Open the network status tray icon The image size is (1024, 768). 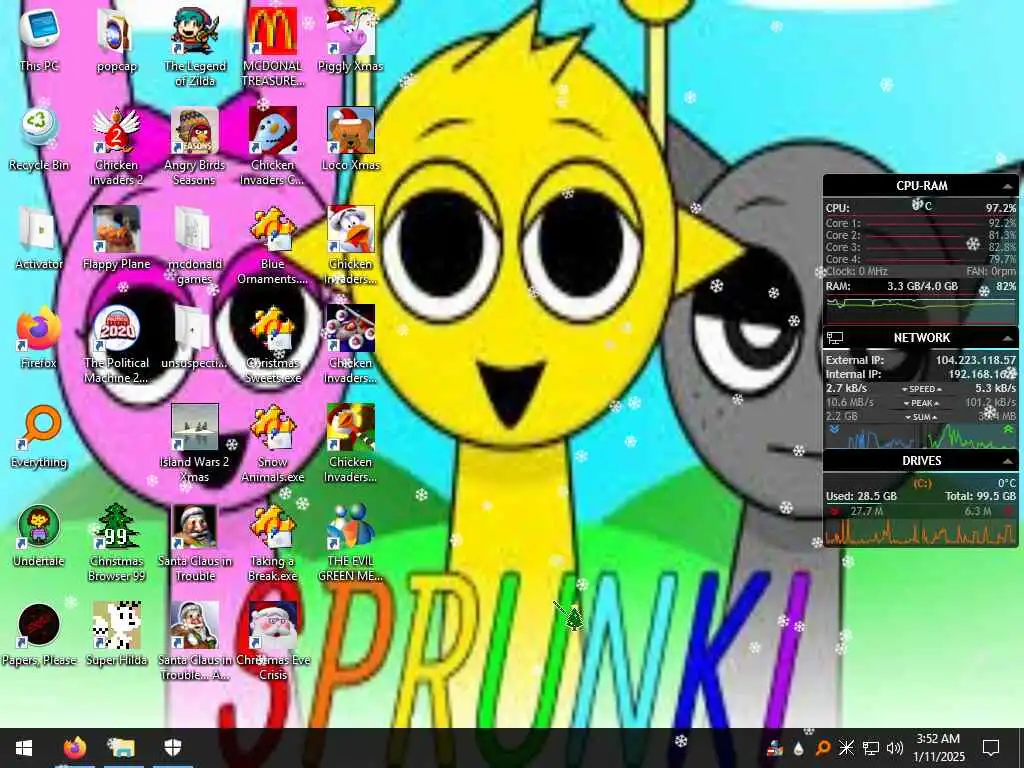pos(871,748)
